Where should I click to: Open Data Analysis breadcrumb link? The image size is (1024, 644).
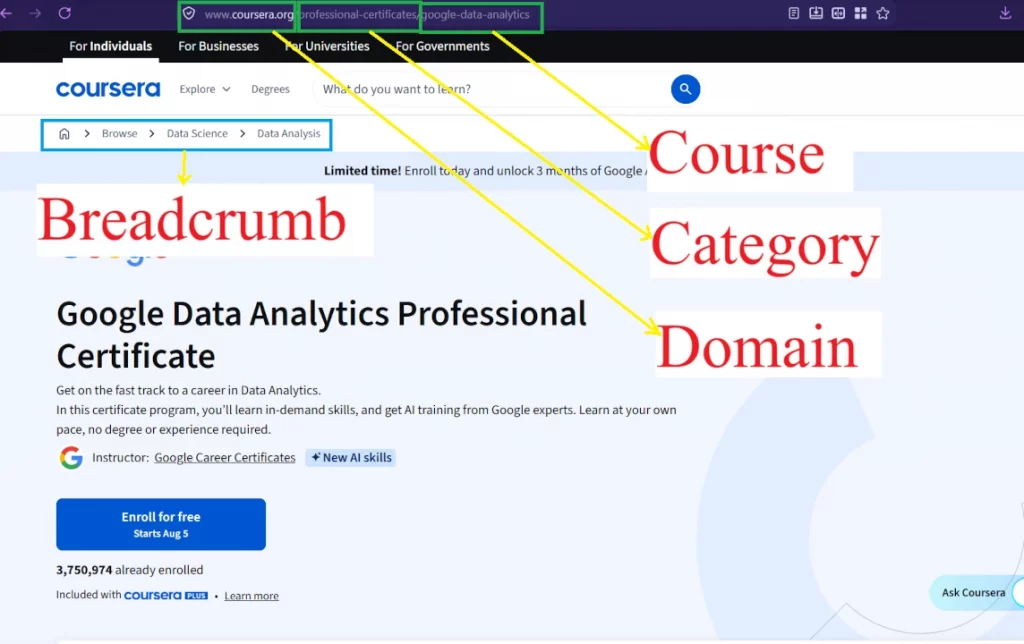(x=289, y=133)
